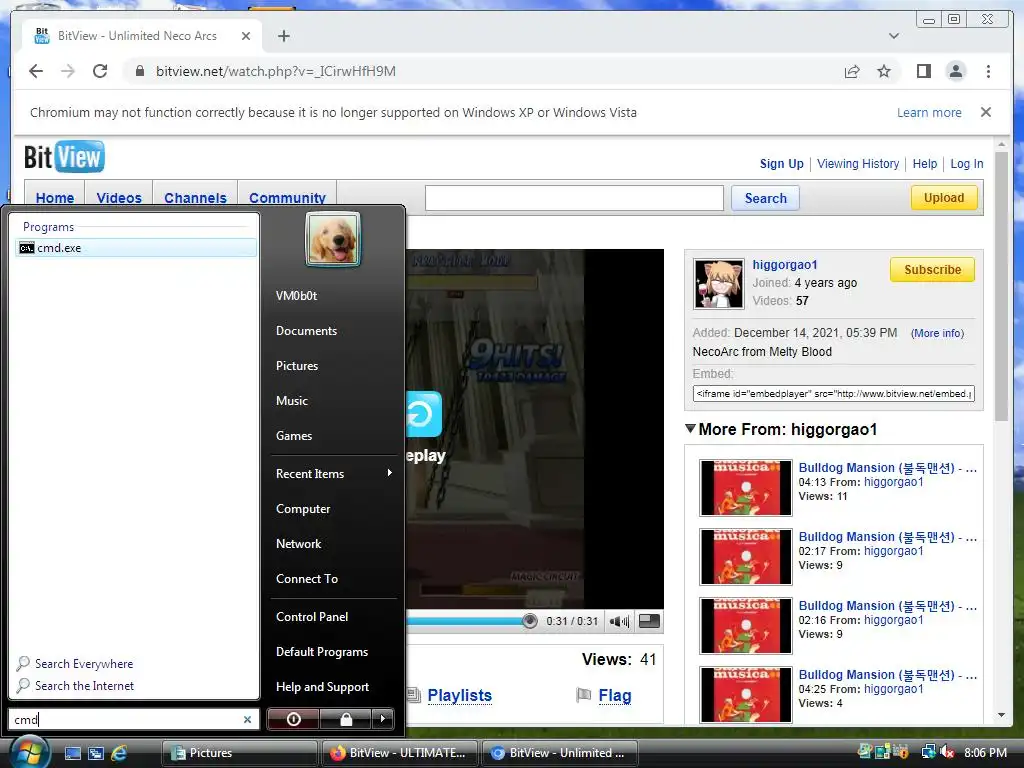Click the muted volume tray icon
1024x768 pixels.
946,752
